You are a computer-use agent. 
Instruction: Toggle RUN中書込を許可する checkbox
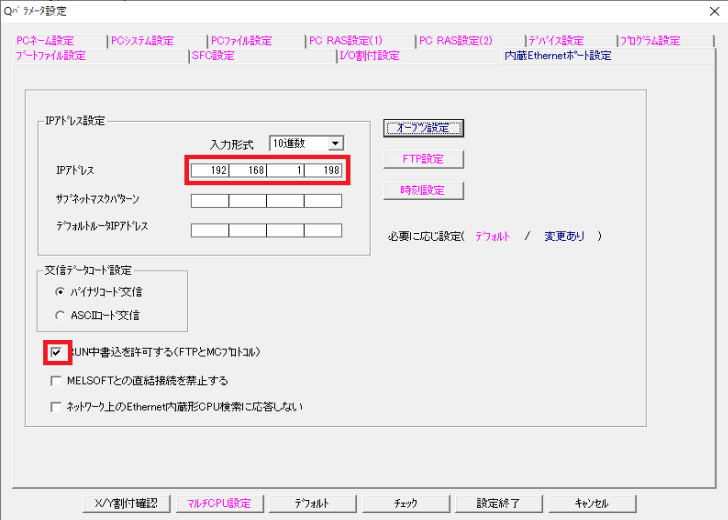56,353
